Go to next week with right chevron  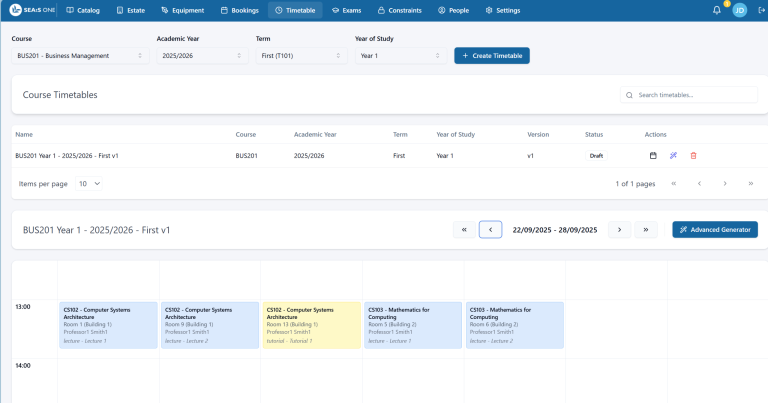click(620, 230)
